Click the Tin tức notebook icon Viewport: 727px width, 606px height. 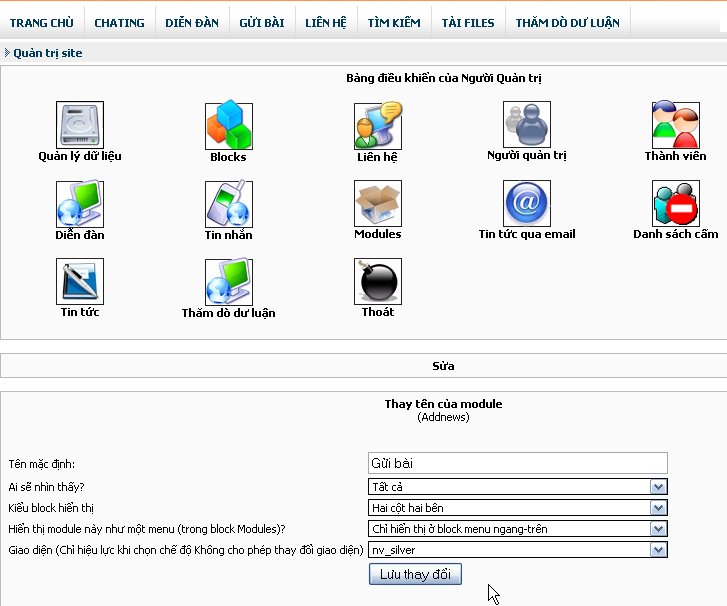(x=80, y=281)
